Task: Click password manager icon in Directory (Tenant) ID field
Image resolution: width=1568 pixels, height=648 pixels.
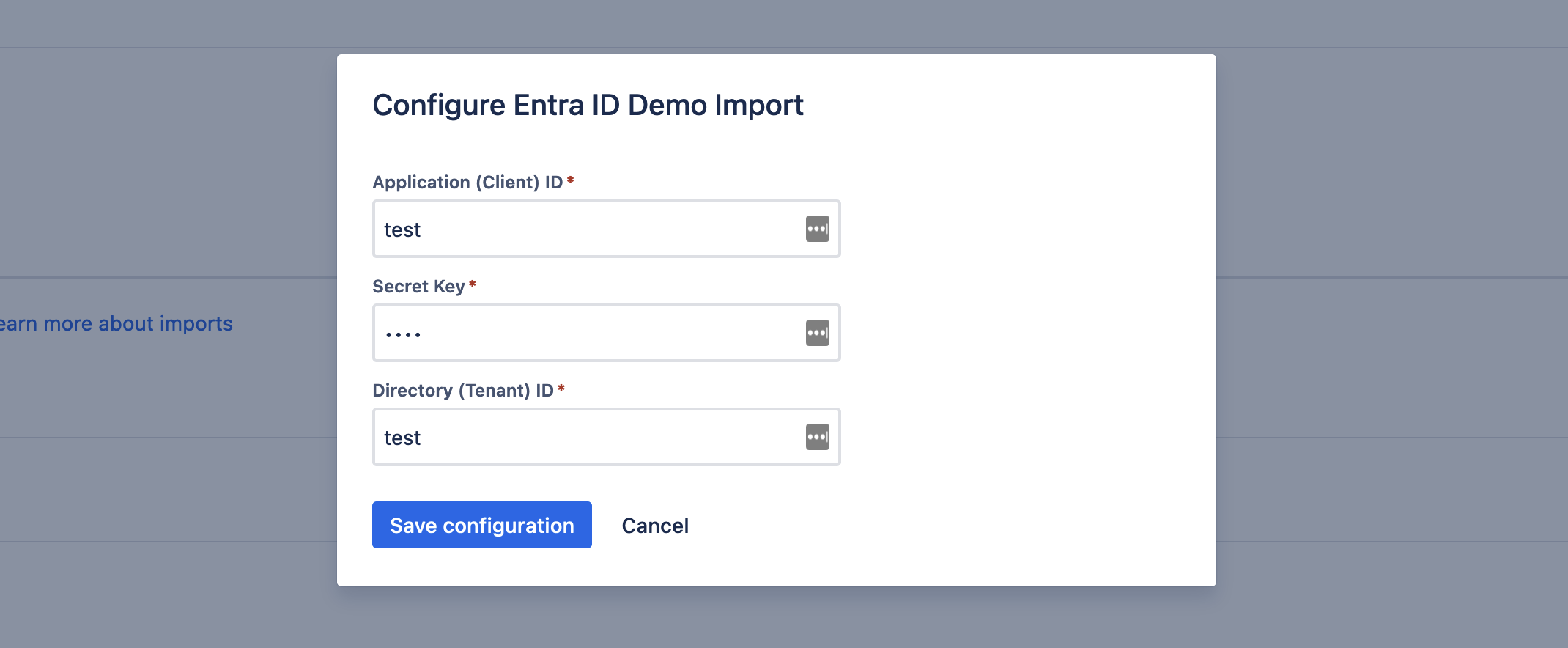Action: (x=817, y=437)
